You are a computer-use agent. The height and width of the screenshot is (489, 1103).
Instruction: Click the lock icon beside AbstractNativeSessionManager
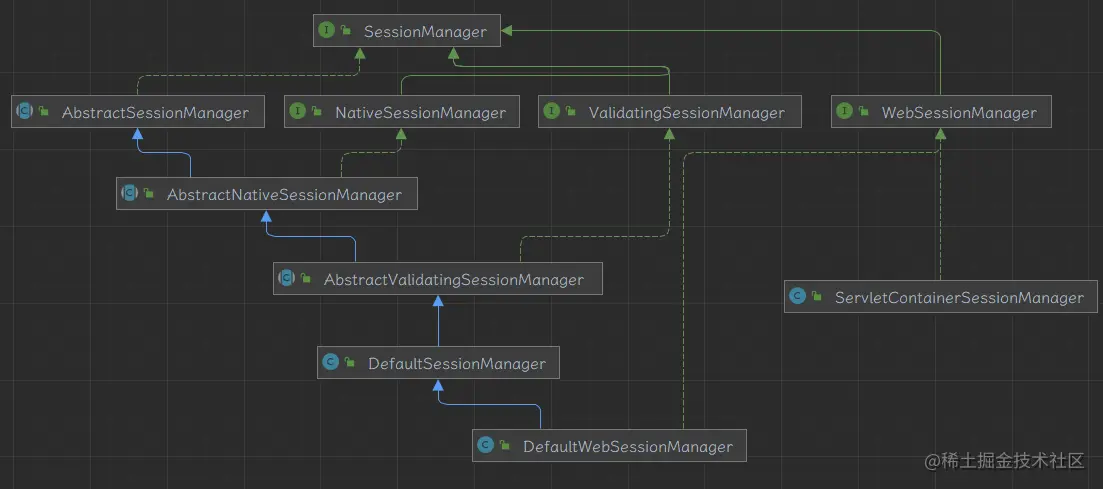point(148,193)
